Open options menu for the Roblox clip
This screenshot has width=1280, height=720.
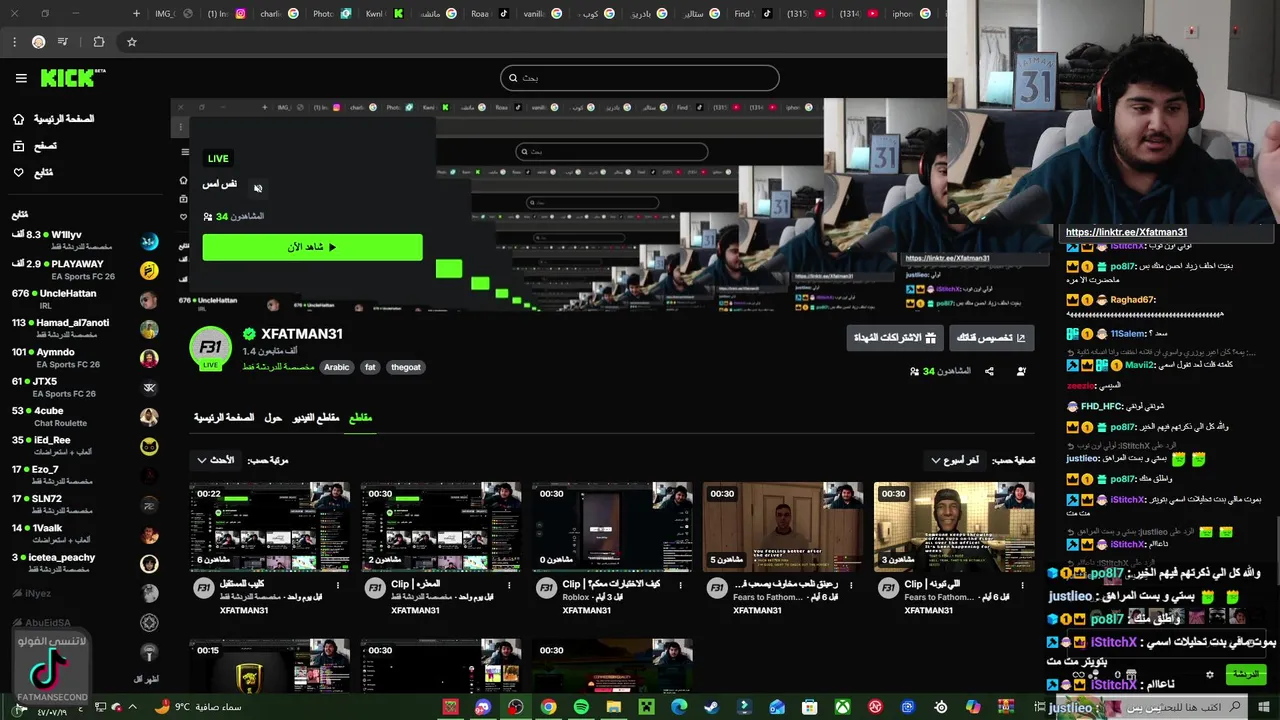click(680, 586)
